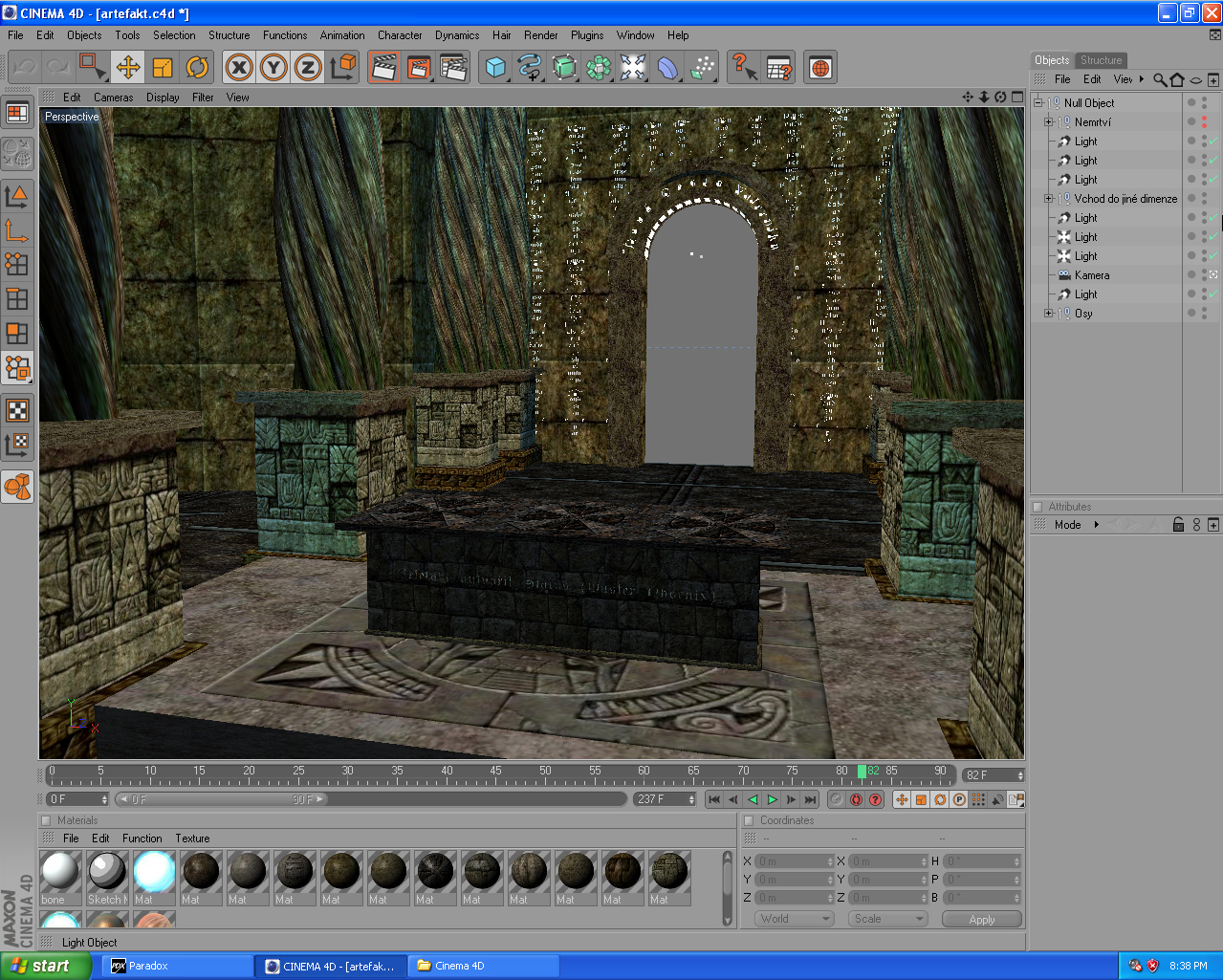
Task: Toggle the Z axis lock
Action: [308, 67]
